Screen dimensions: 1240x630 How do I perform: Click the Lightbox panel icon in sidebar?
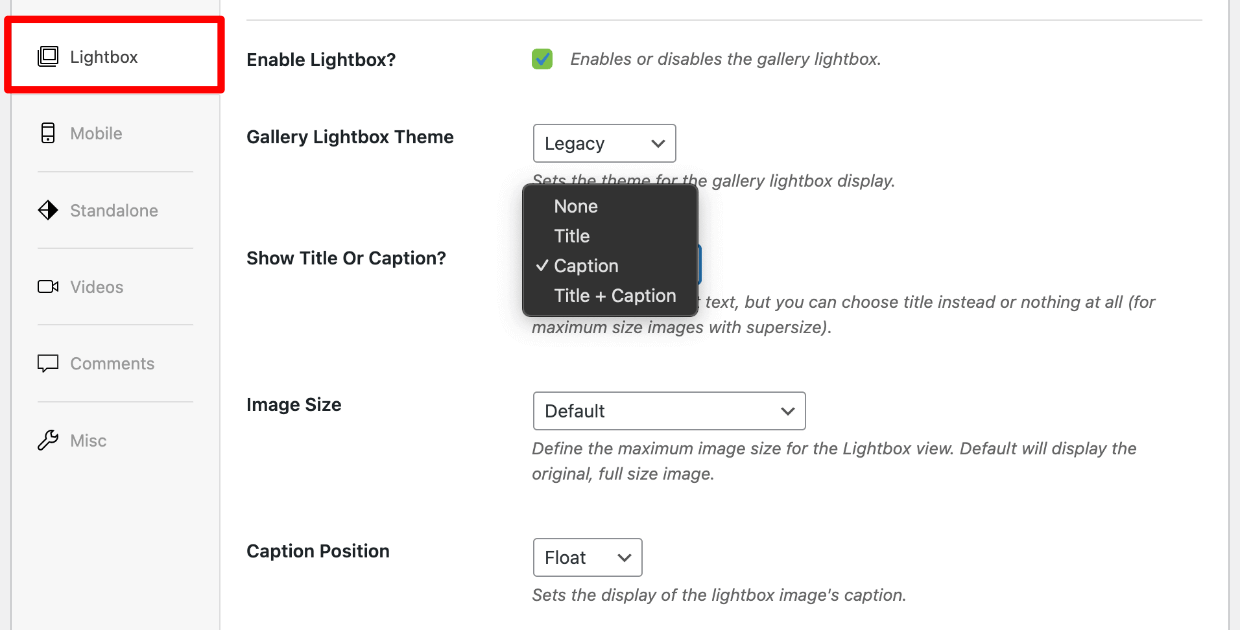(x=46, y=56)
